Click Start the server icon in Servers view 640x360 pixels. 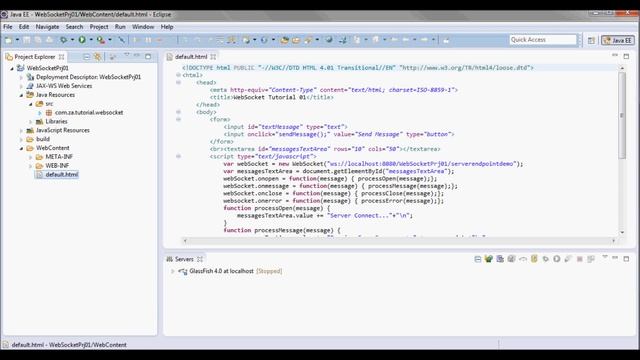click(x=557, y=259)
